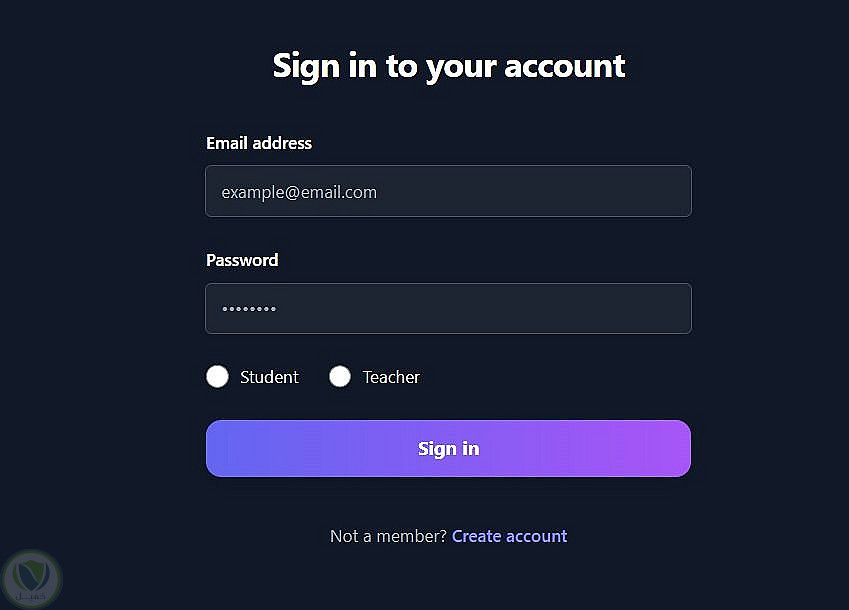Screen dimensions: 849x610
Task: Click the "Teacher" label text
Action: (x=391, y=377)
